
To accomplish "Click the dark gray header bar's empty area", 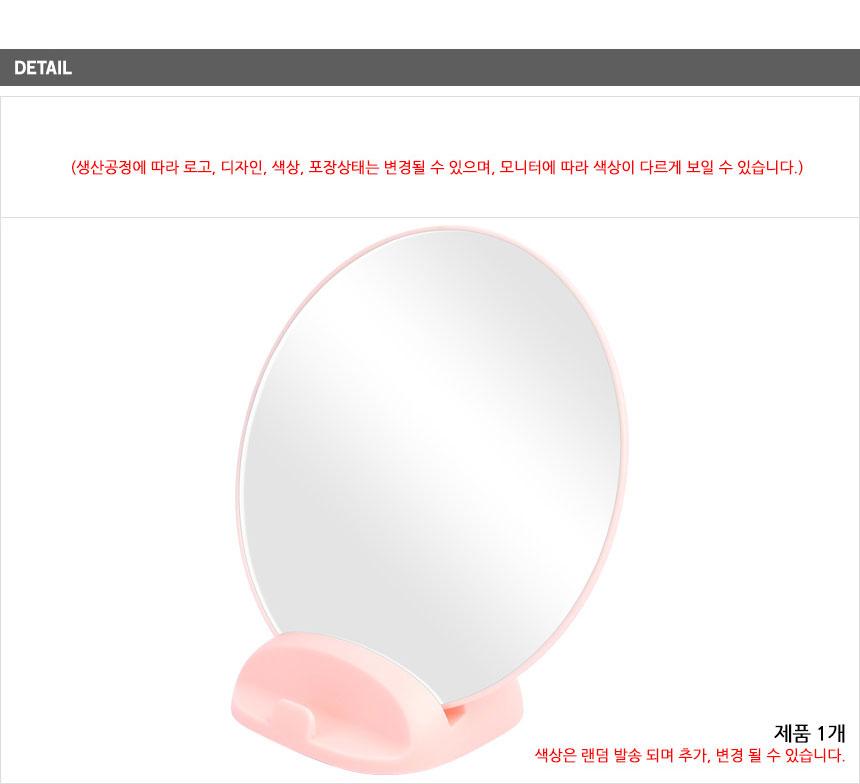I will pyautogui.click(x=466, y=67).
